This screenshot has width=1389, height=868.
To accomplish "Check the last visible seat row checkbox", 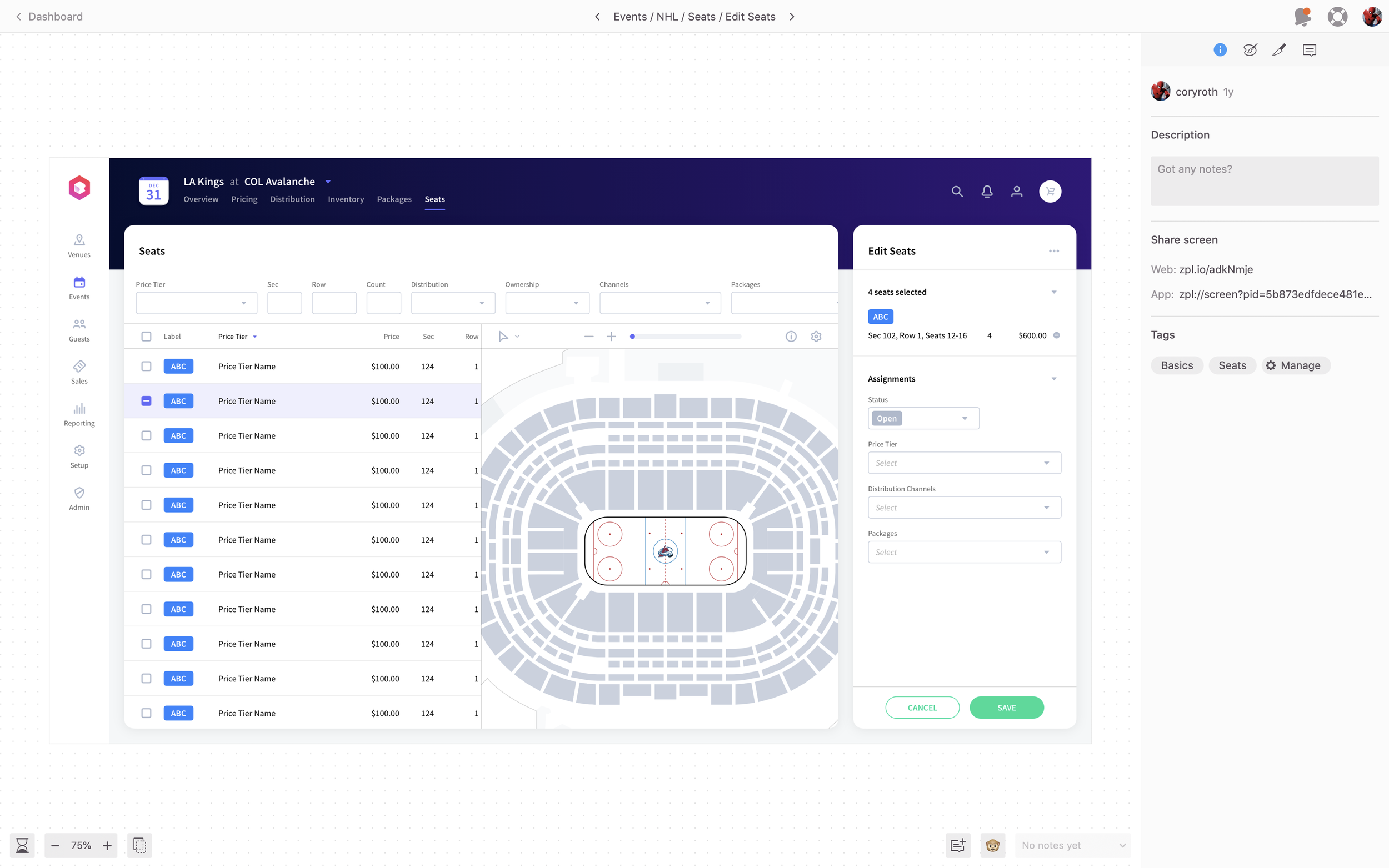I will (147, 713).
